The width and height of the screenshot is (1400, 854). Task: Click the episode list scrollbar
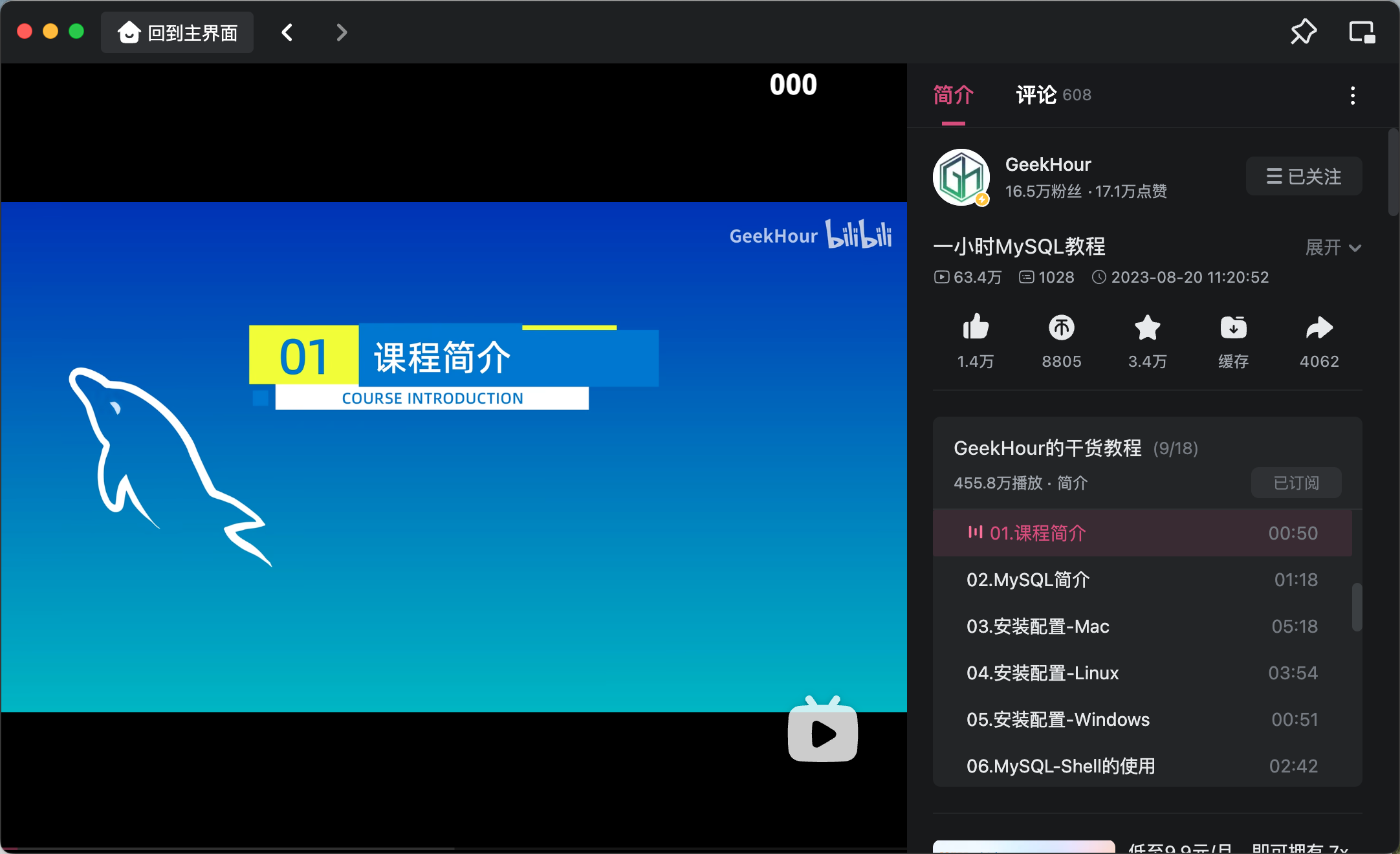[x=1357, y=607]
